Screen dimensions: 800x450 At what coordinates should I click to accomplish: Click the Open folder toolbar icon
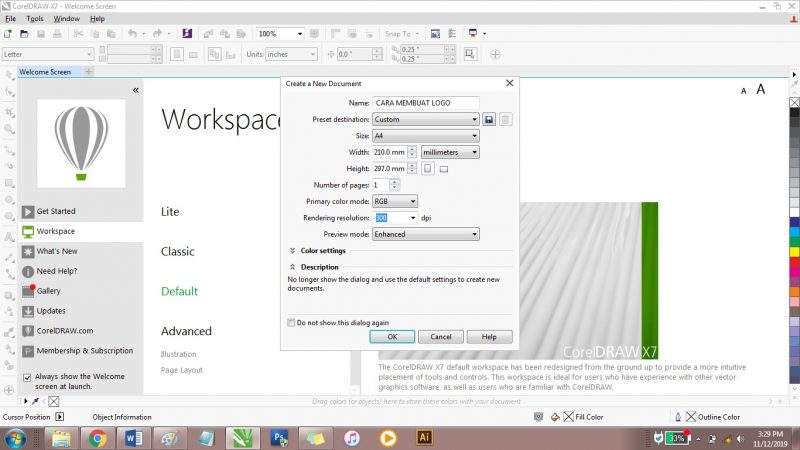point(24,34)
